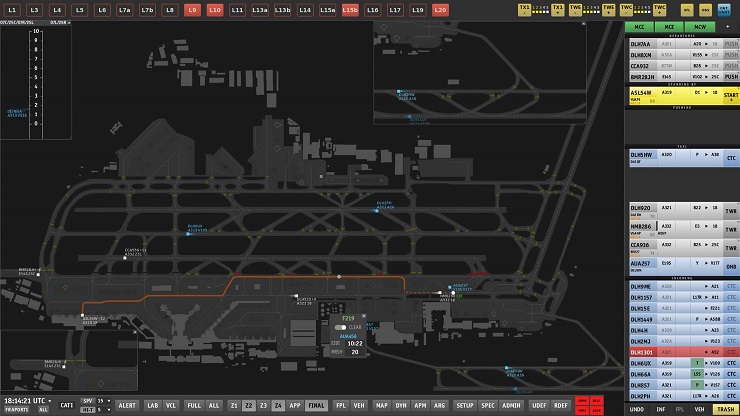This screenshot has height=416, width=740.
Task: Click the CAT LIGHT indicator button
Action: 723,9
